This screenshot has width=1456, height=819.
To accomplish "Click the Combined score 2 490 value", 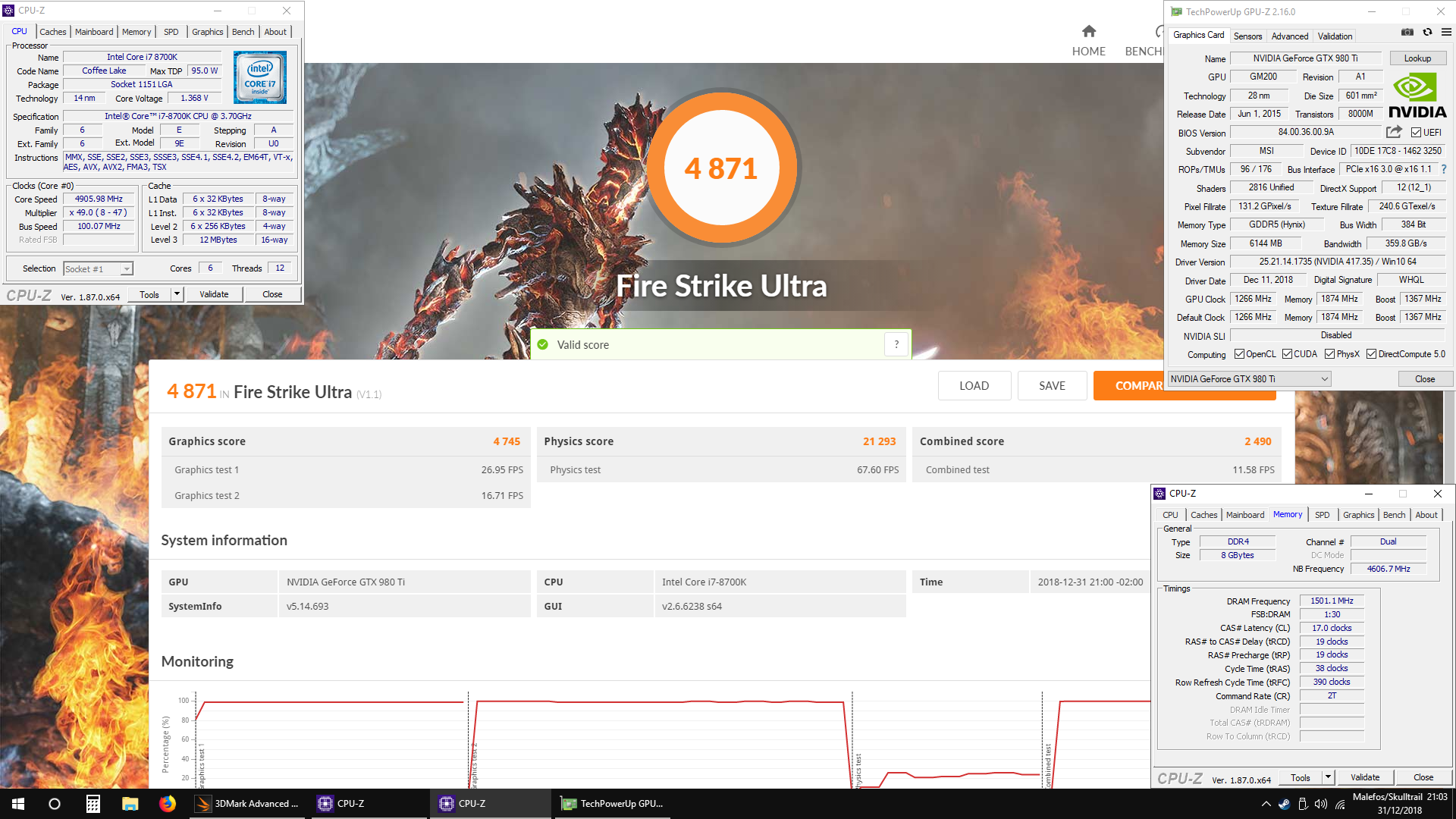I will 1257,441.
